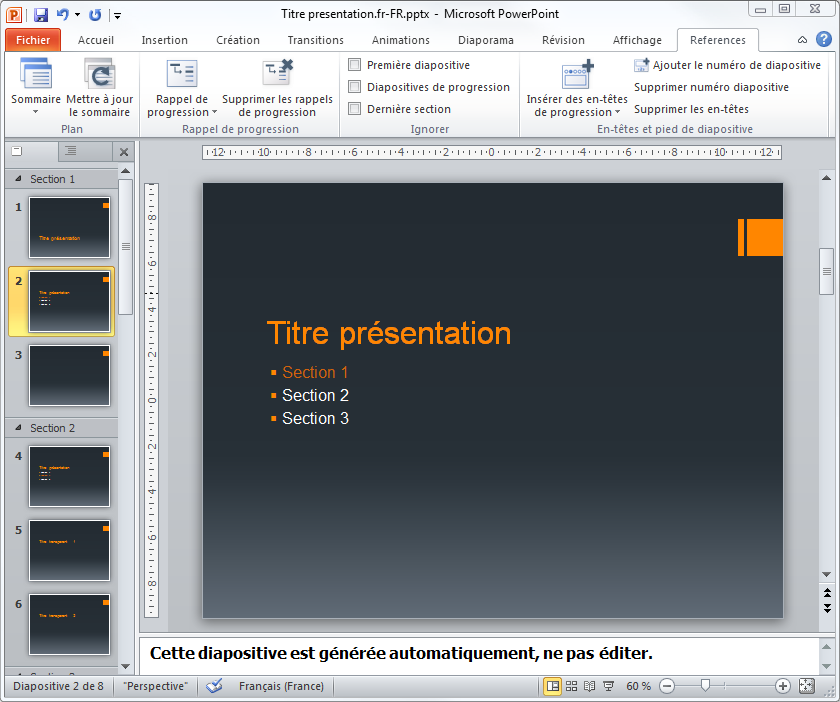Select the References tab
The height and width of the screenshot is (702, 840).
717,40
